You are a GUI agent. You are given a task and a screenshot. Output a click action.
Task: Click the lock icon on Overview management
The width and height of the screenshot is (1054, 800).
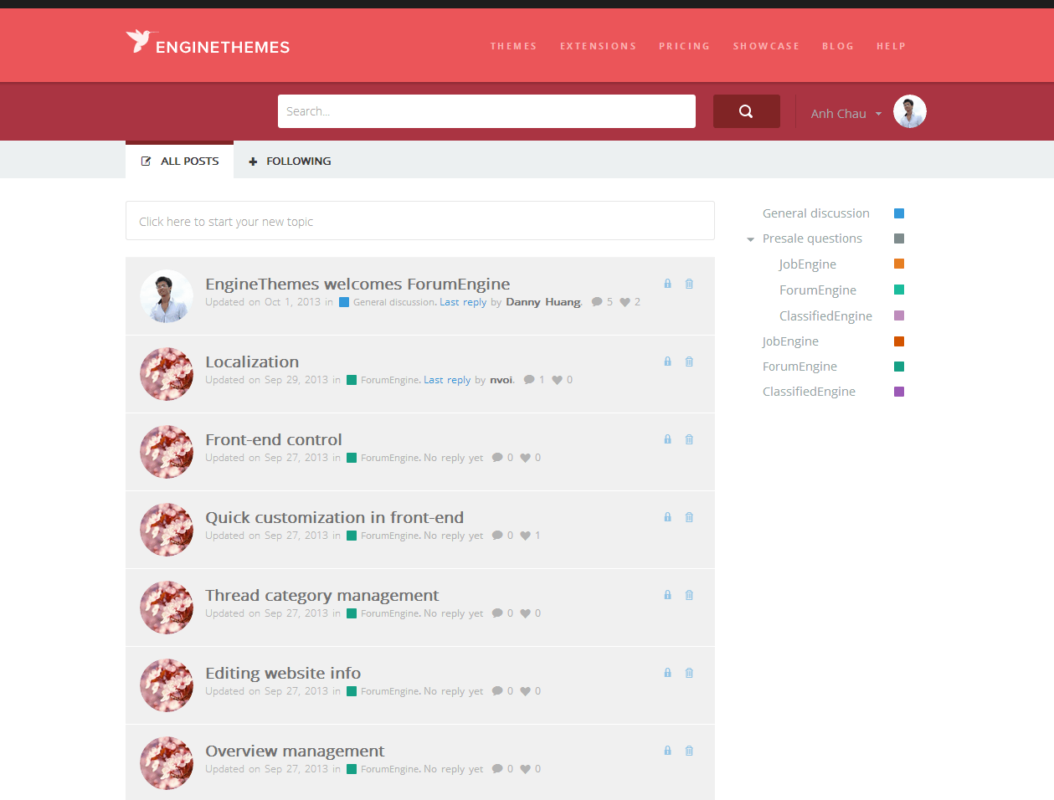point(667,750)
